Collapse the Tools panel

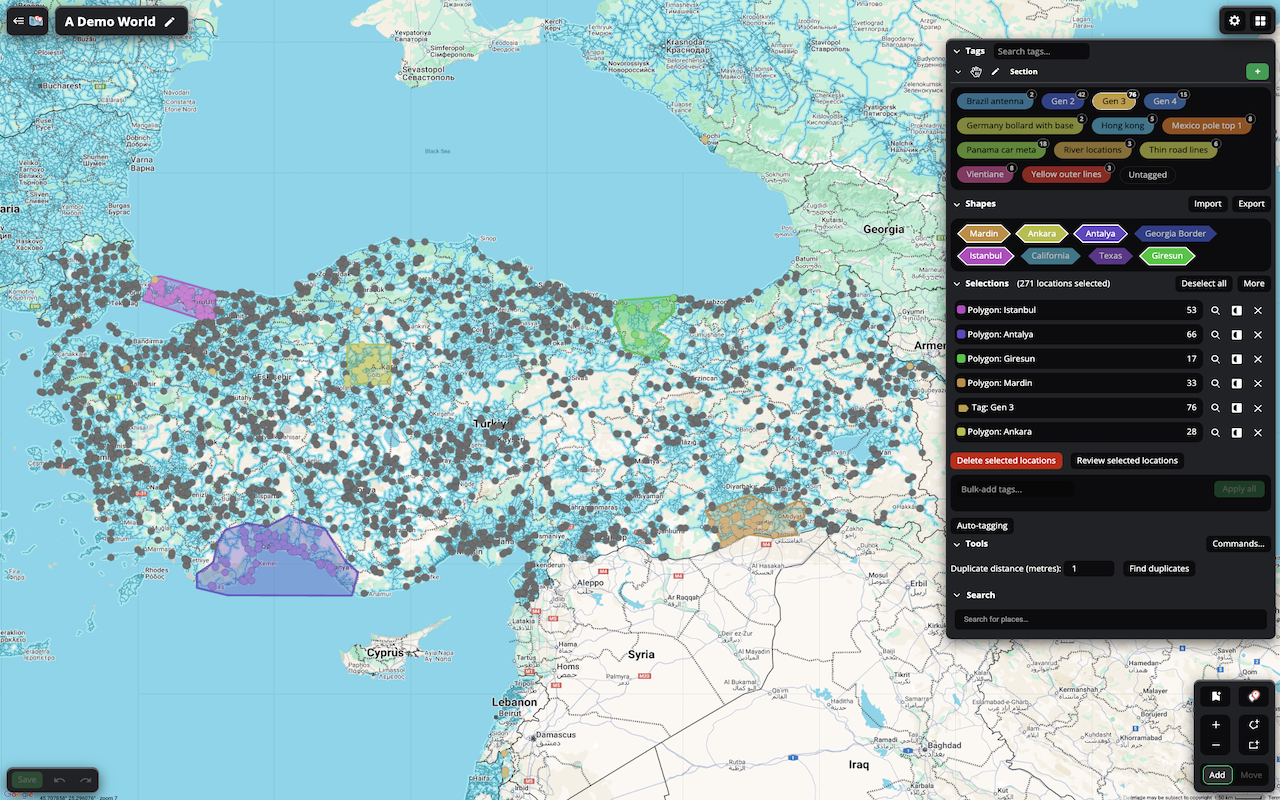pyautogui.click(x=957, y=544)
